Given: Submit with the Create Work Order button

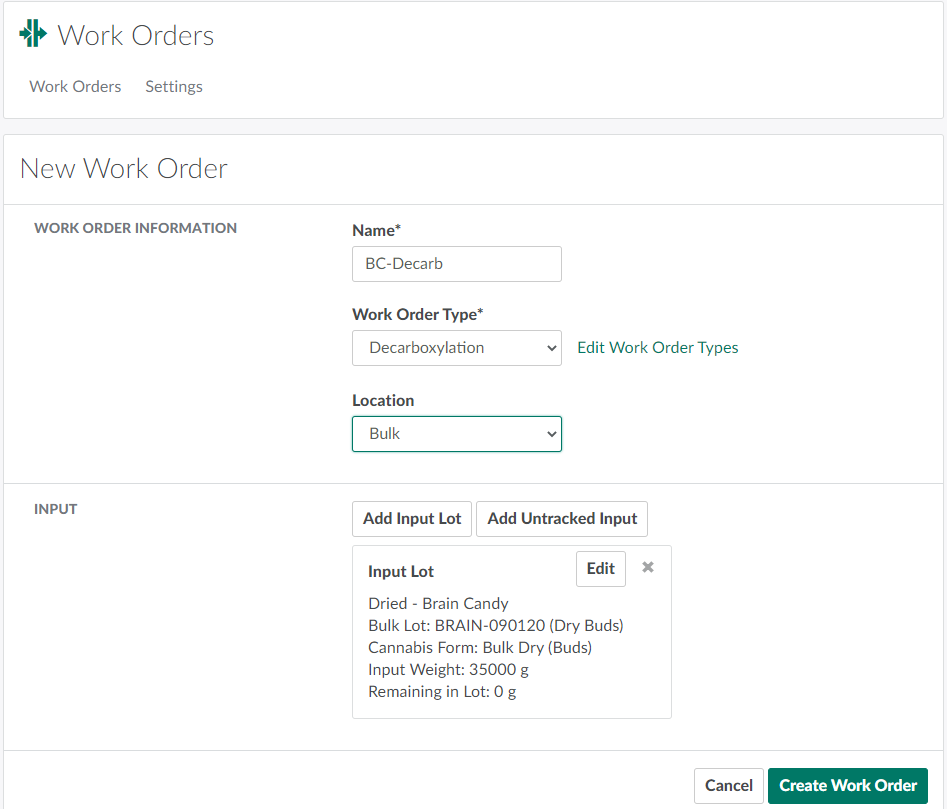Looking at the screenshot, I should pos(848,785).
